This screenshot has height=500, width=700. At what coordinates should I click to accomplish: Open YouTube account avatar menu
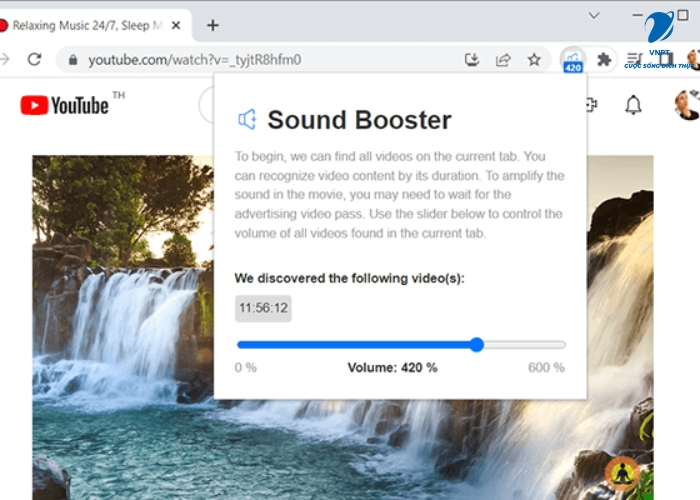click(x=687, y=105)
